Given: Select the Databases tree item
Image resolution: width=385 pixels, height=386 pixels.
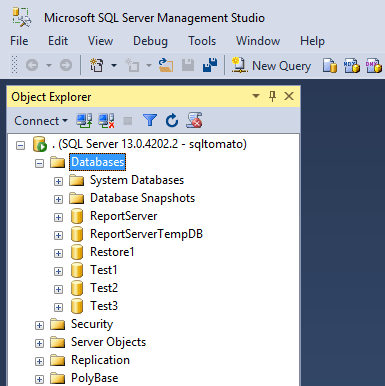Looking at the screenshot, I should [98, 162].
